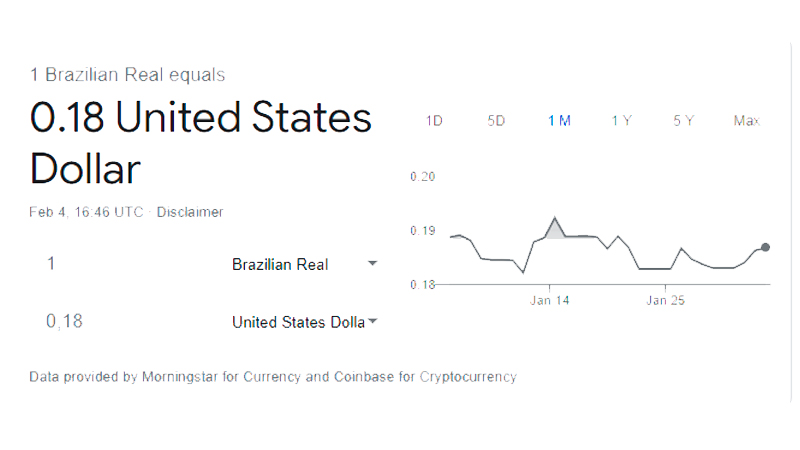
Task: Select the 5D chart range
Action: (496, 121)
